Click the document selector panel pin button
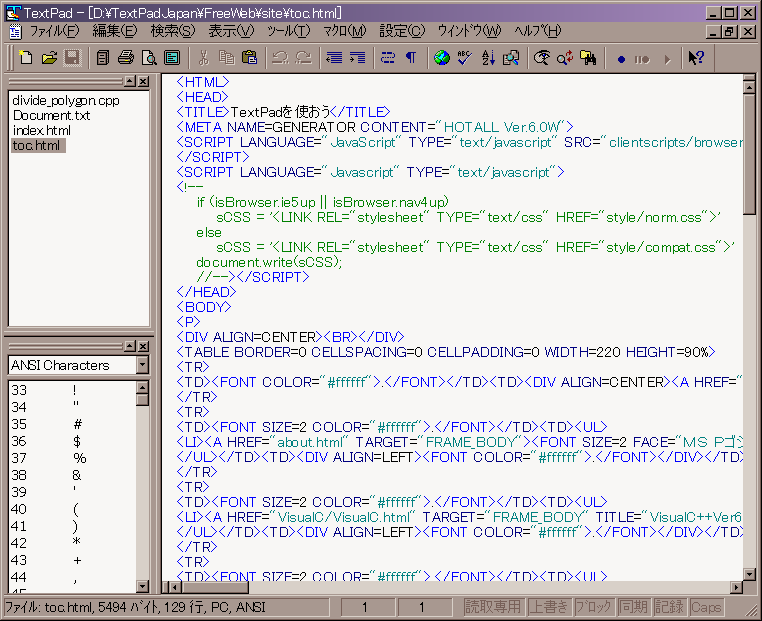Screen dimensions: 762x621 130,81
